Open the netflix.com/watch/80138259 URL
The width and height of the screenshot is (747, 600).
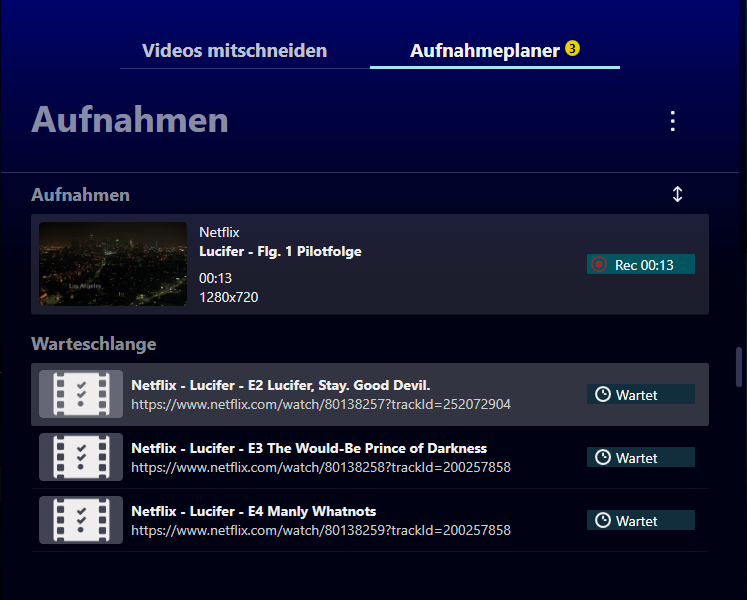tap(321, 530)
